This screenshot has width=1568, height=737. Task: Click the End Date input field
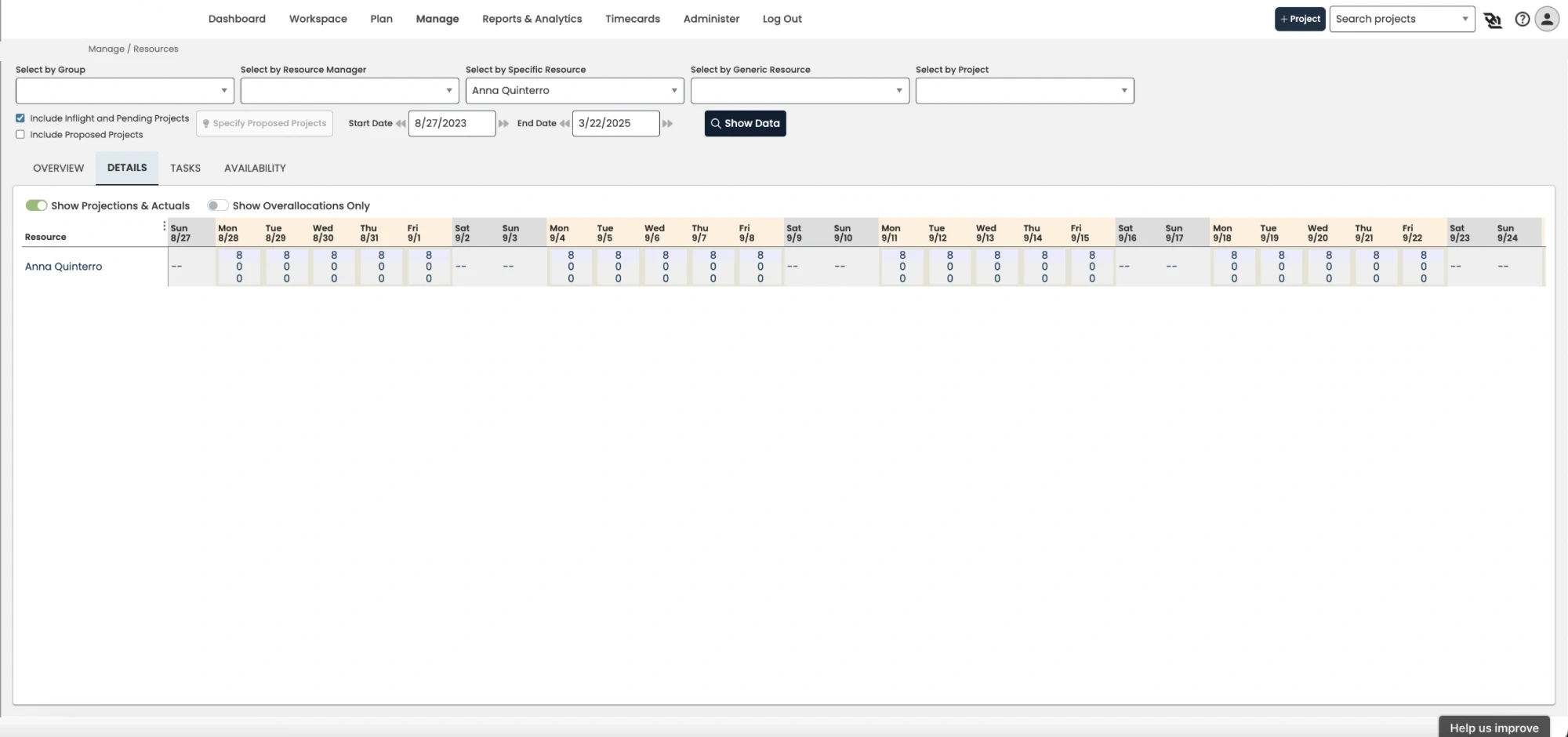pyautogui.click(x=616, y=124)
